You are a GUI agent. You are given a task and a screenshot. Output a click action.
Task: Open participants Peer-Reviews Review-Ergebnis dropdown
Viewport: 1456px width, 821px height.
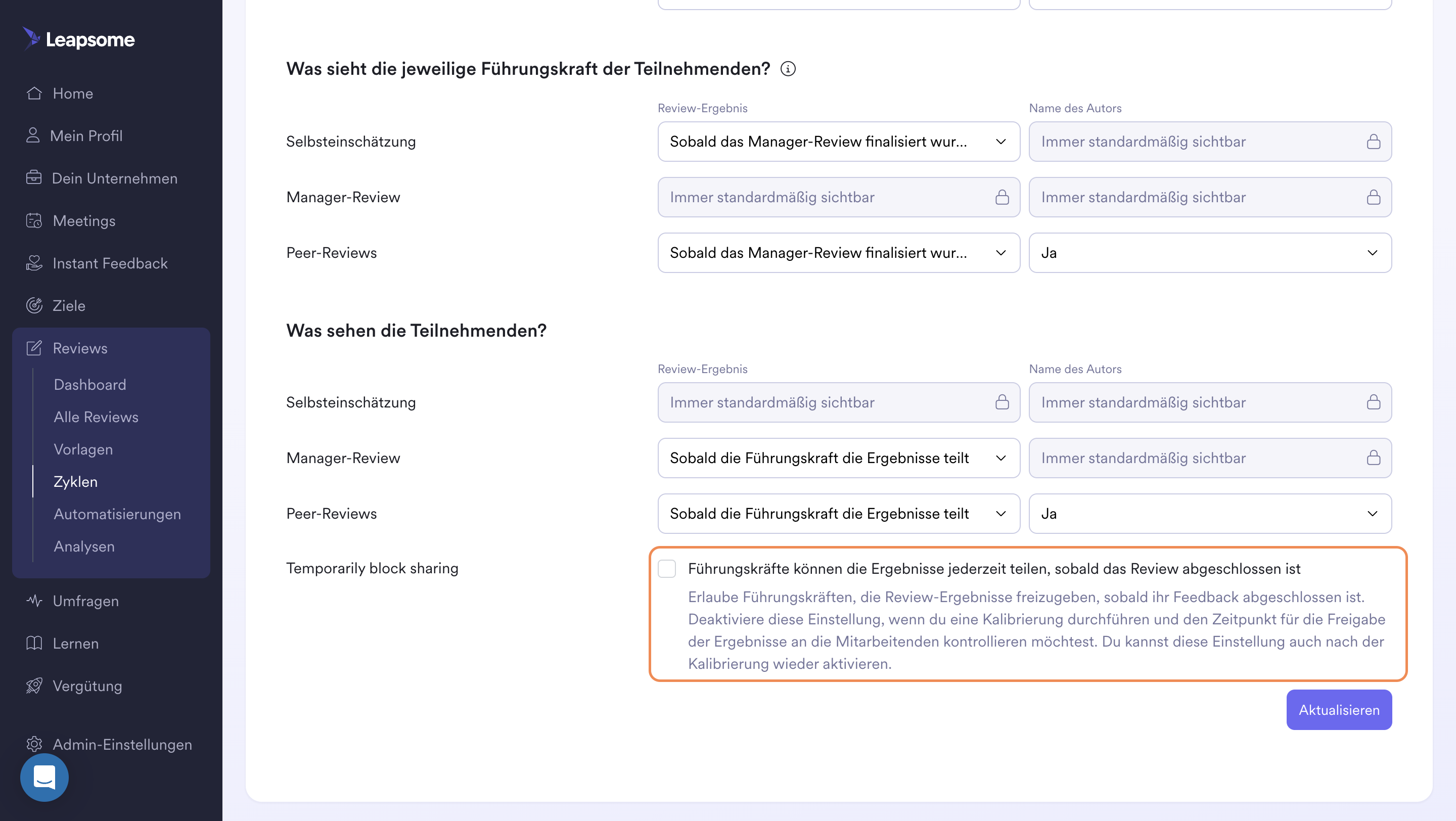839,514
